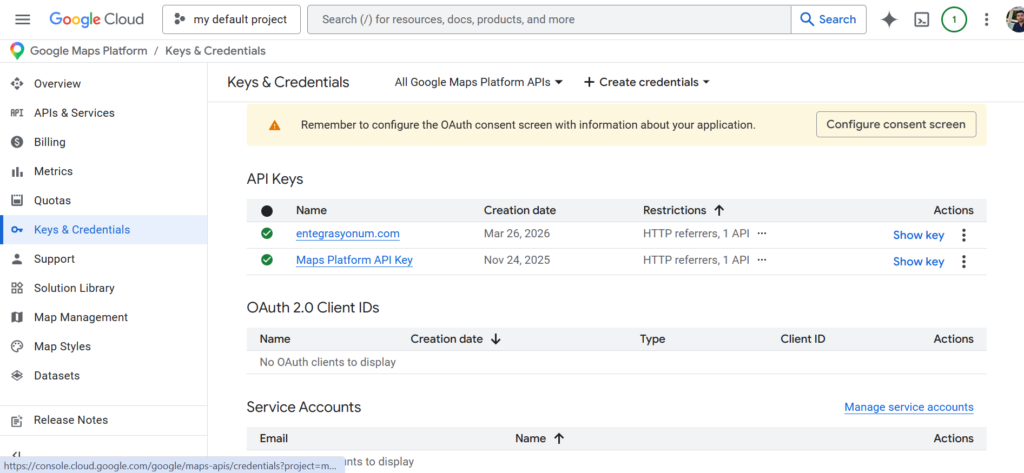Screen dimensions: 1024x473
Task: Open the Create credentials dropdown
Action: (647, 82)
